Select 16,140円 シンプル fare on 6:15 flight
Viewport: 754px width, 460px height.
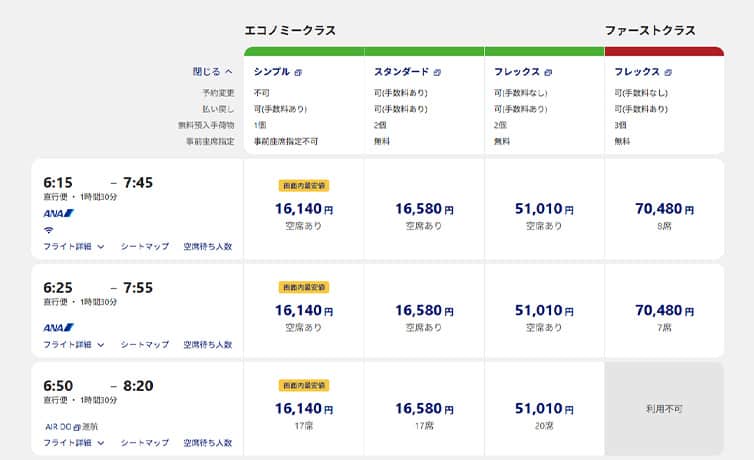(304, 211)
